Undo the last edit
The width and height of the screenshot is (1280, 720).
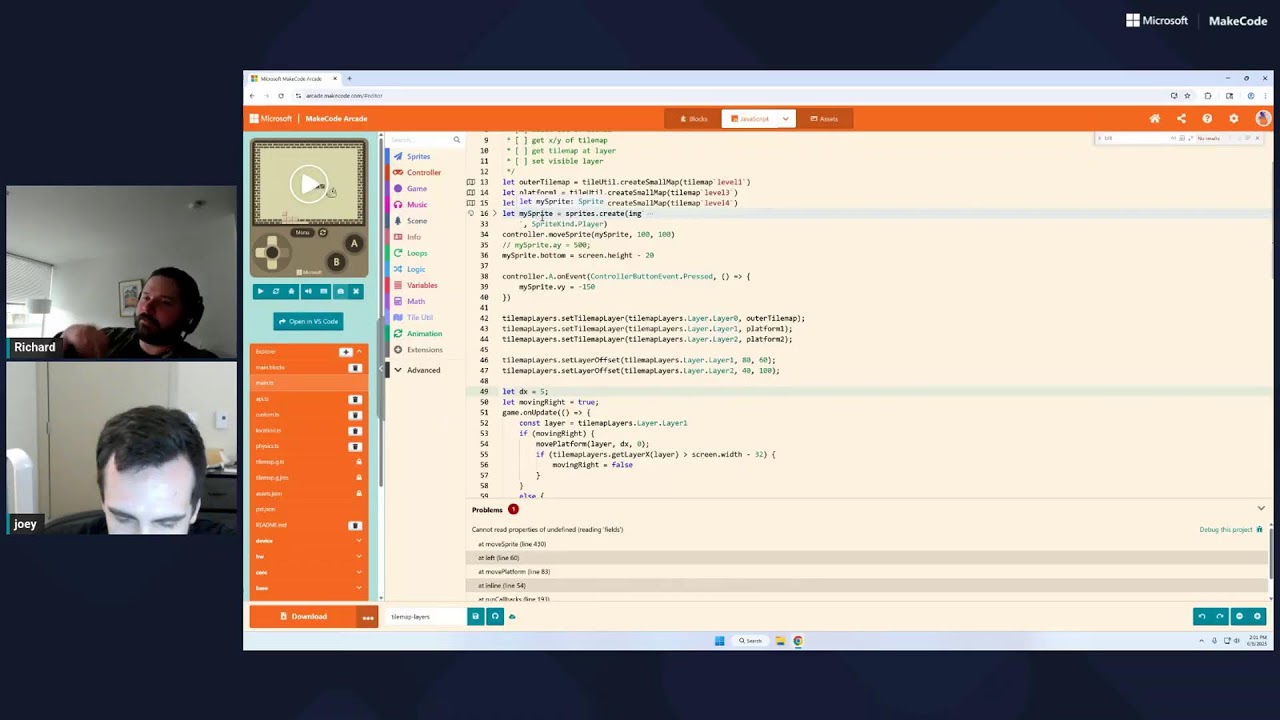coord(1202,616)
